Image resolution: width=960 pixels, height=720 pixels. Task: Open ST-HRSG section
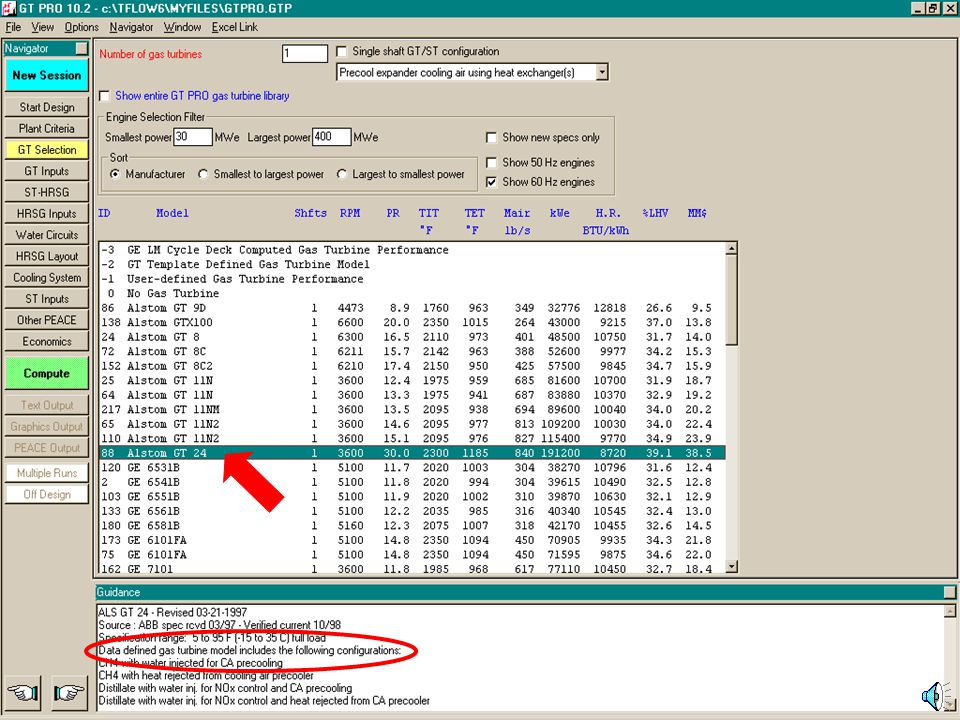click(47, 192)
